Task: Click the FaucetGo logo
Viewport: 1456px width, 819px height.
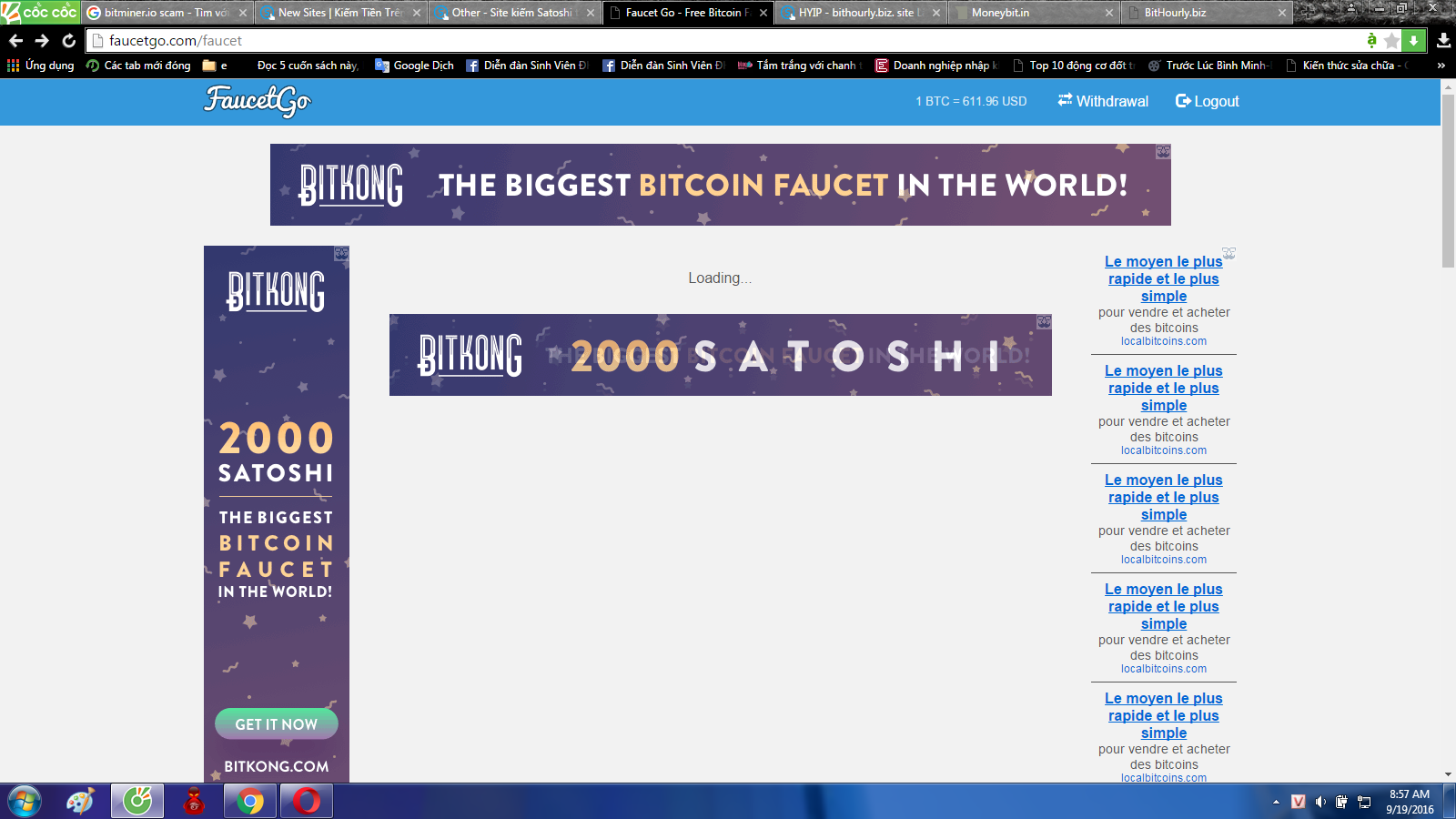Action: pos(258,101)
